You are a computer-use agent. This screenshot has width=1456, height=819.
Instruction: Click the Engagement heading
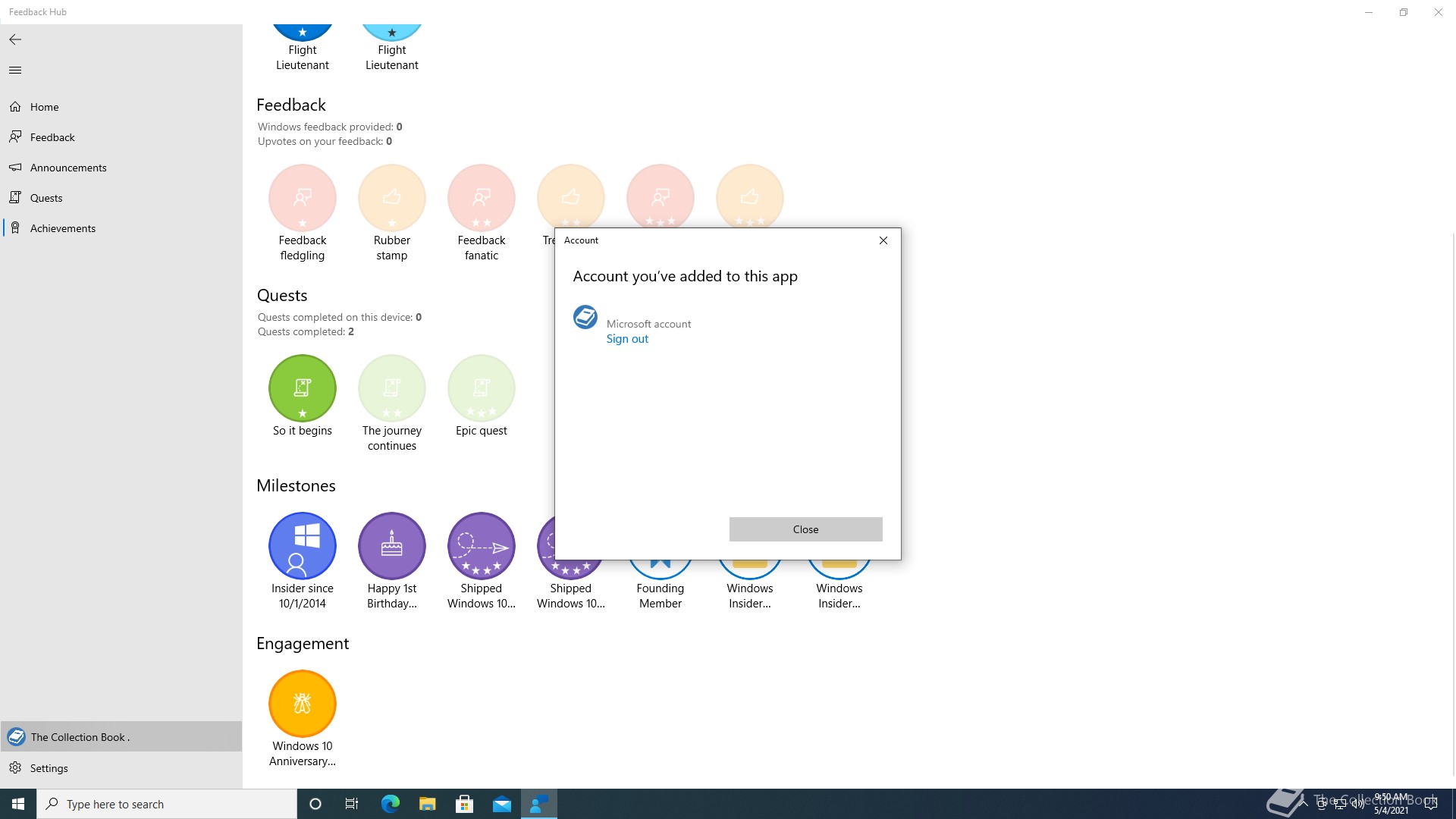[x=303, y=644]
